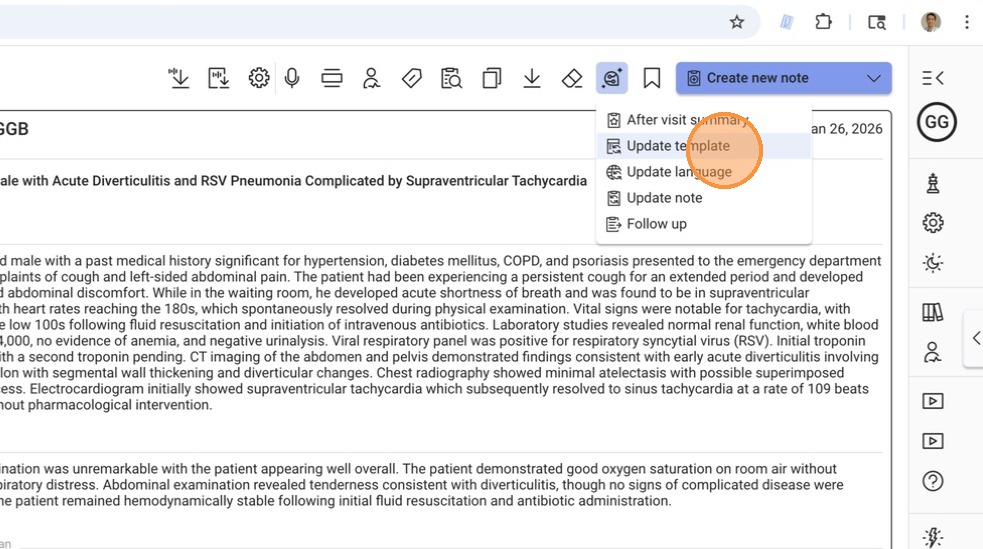Open the library books sidebar icon
This screenshot has height=549, width=983.
[x=933, y=312]
